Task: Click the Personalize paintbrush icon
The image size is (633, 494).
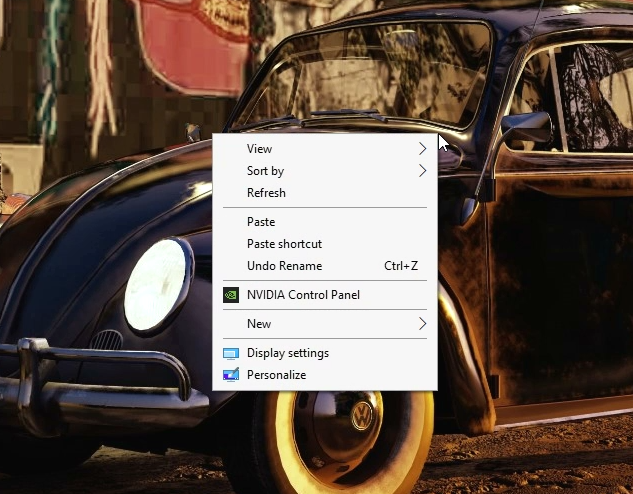Action: [231, 375]
